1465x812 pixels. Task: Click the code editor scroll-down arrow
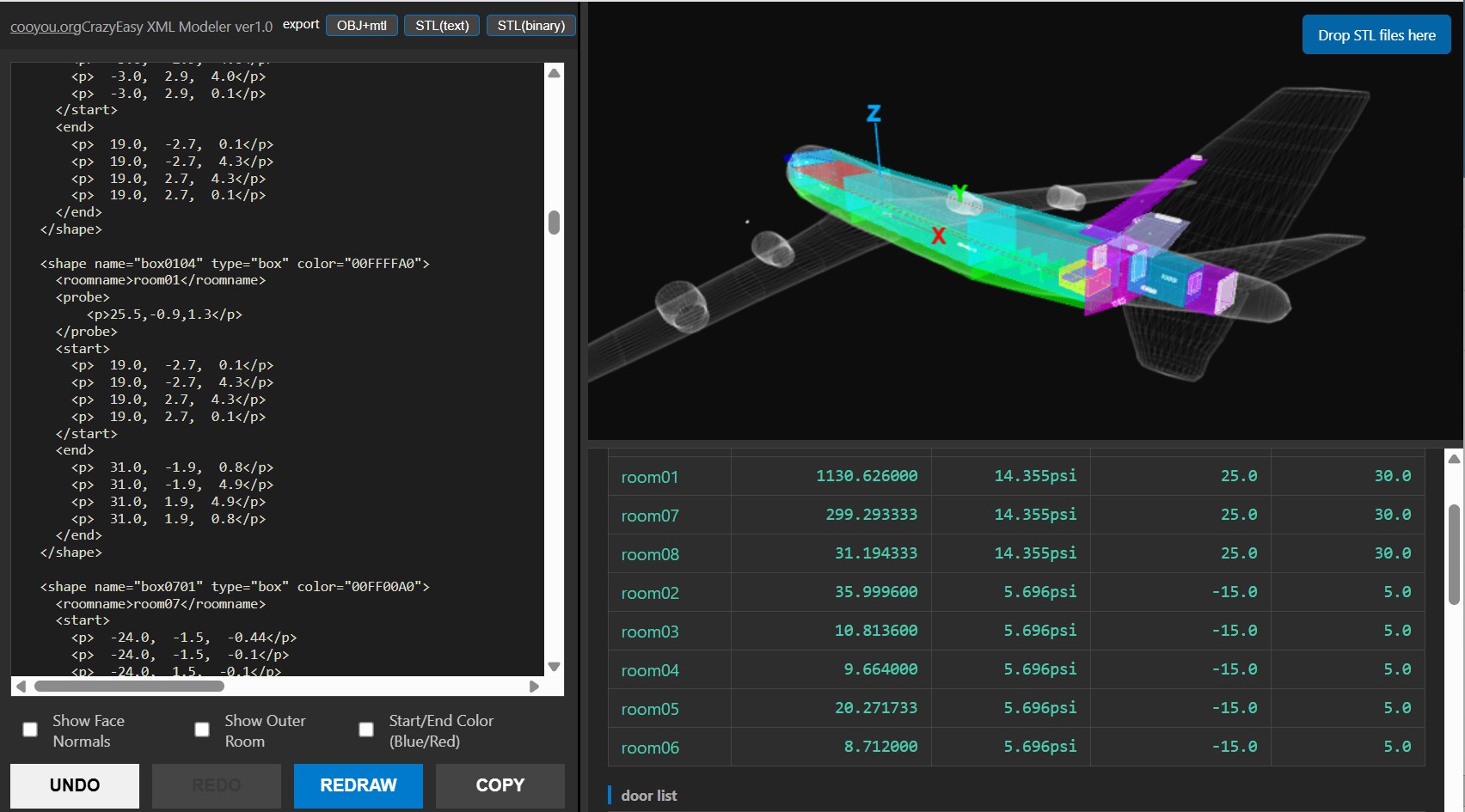click(555, 667)
